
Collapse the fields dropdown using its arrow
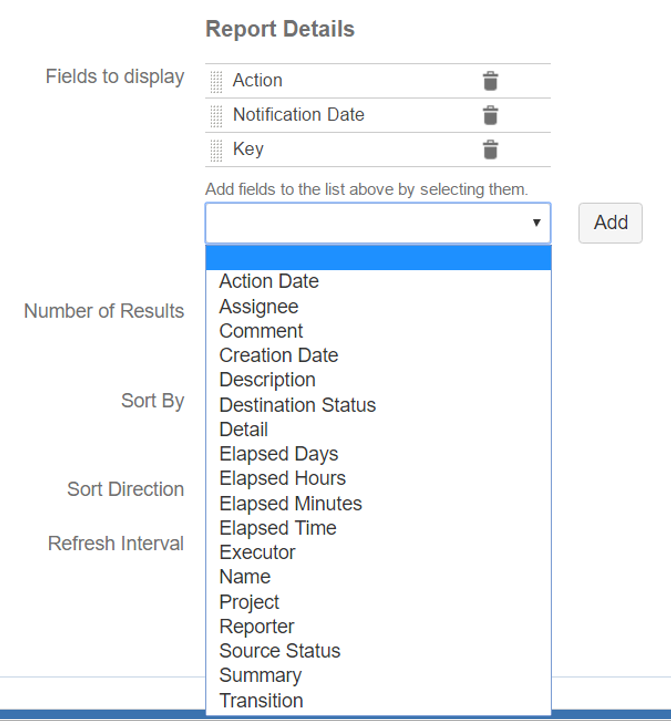pos(536,223)
